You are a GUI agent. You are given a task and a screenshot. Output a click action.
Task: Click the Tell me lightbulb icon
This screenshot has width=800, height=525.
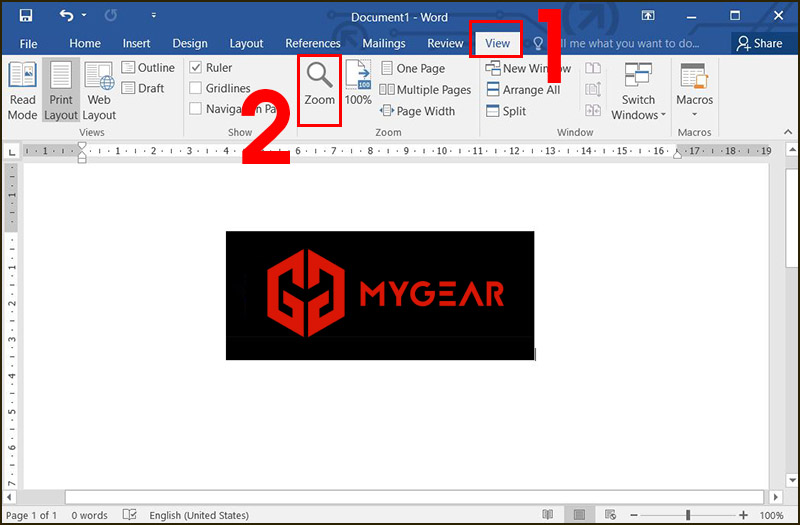tap(538, 43)
